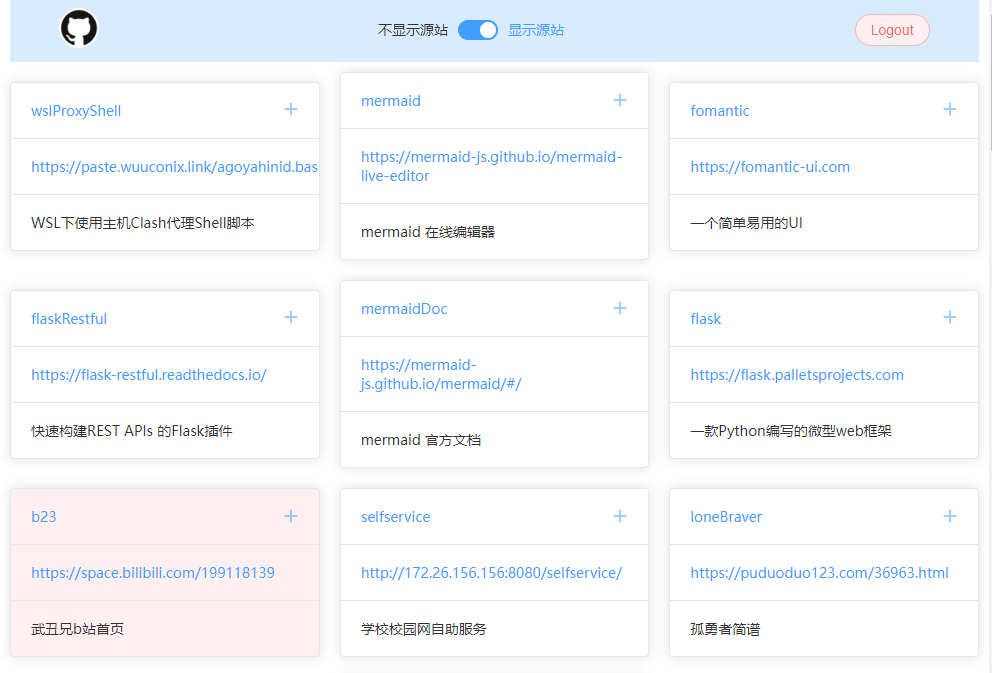Click plus icon on selfservice card
Image resolution: width=992 pixels, height=673 pixels.
[x=620, y=516]
